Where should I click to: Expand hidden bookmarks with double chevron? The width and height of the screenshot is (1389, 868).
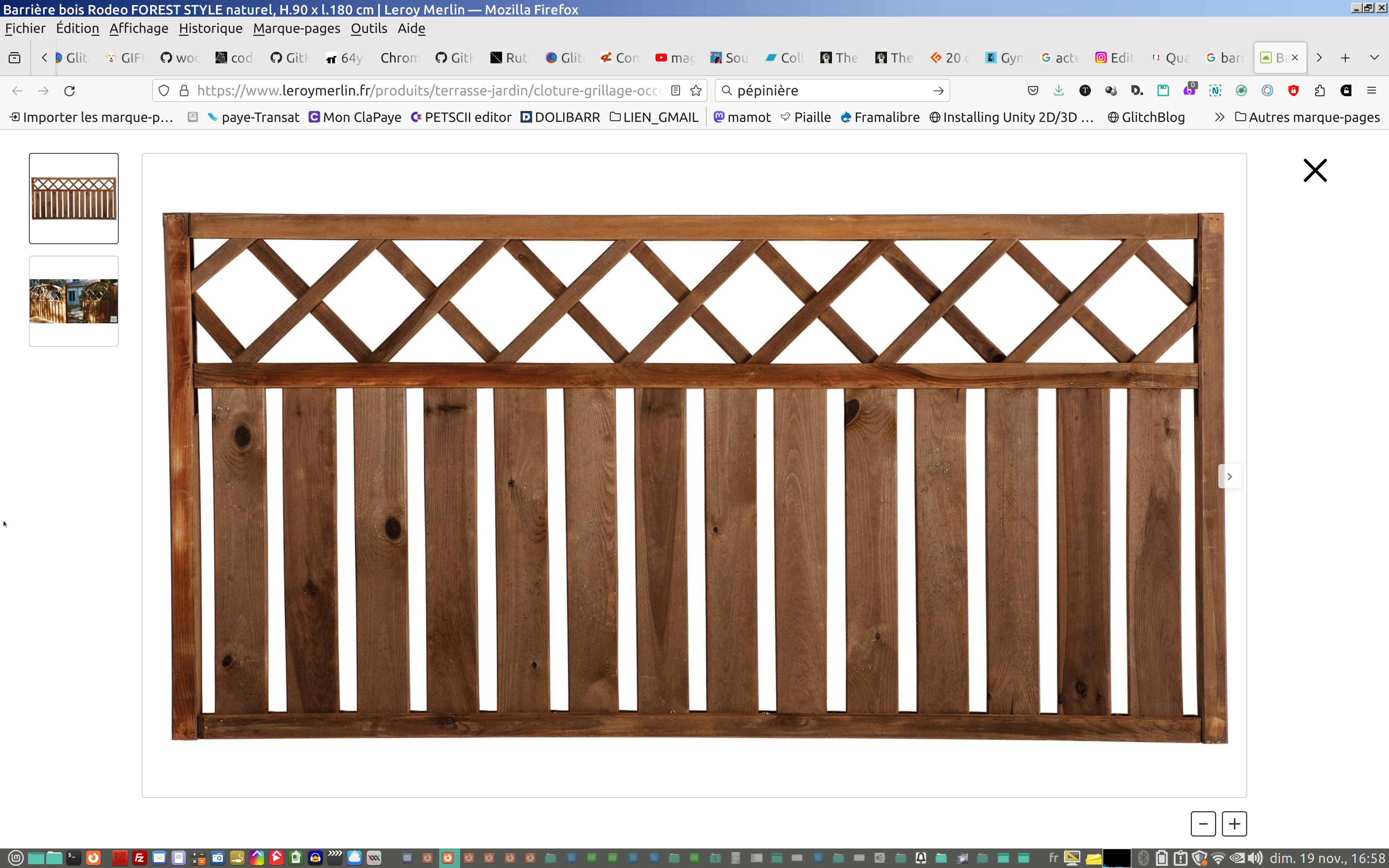click(1220, 117)
